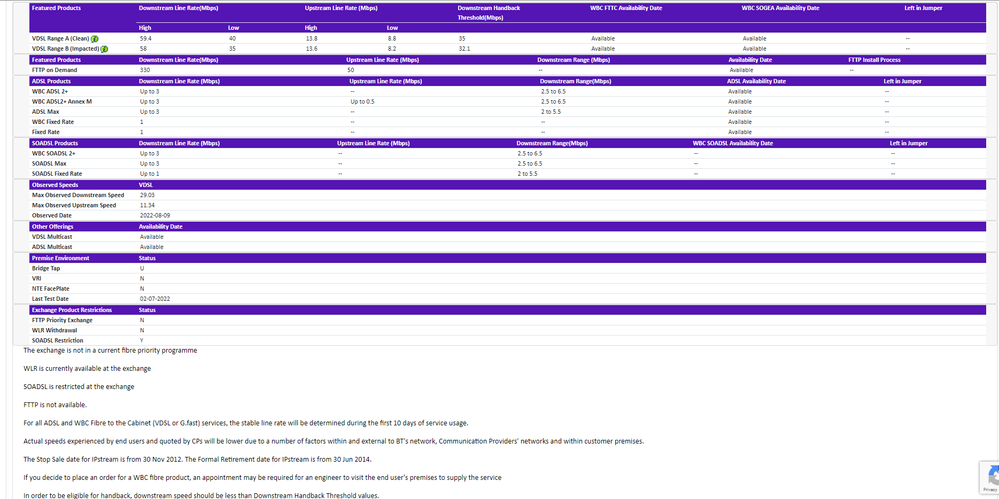999x499 pixels.
Task: Click the 'Up to 0.5' upstream value
Action: (x=362, y=101)
